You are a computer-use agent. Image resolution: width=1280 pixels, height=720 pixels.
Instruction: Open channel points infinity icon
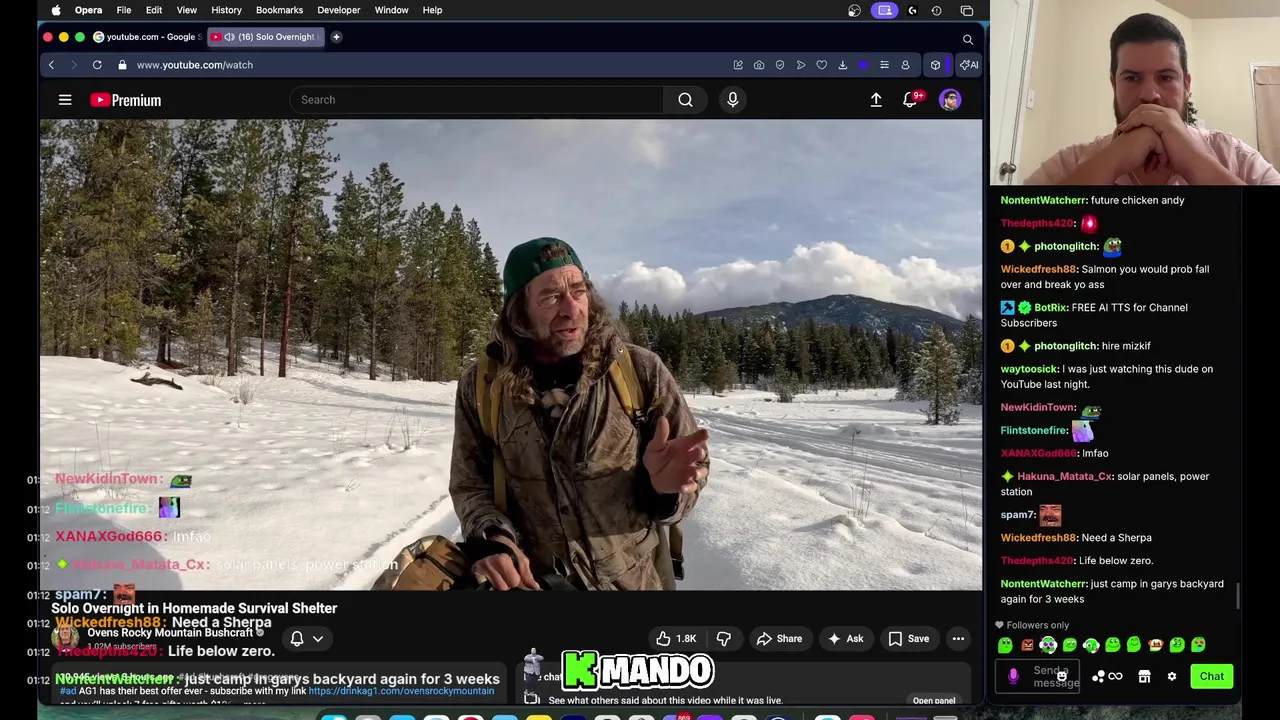(1115, 677)
